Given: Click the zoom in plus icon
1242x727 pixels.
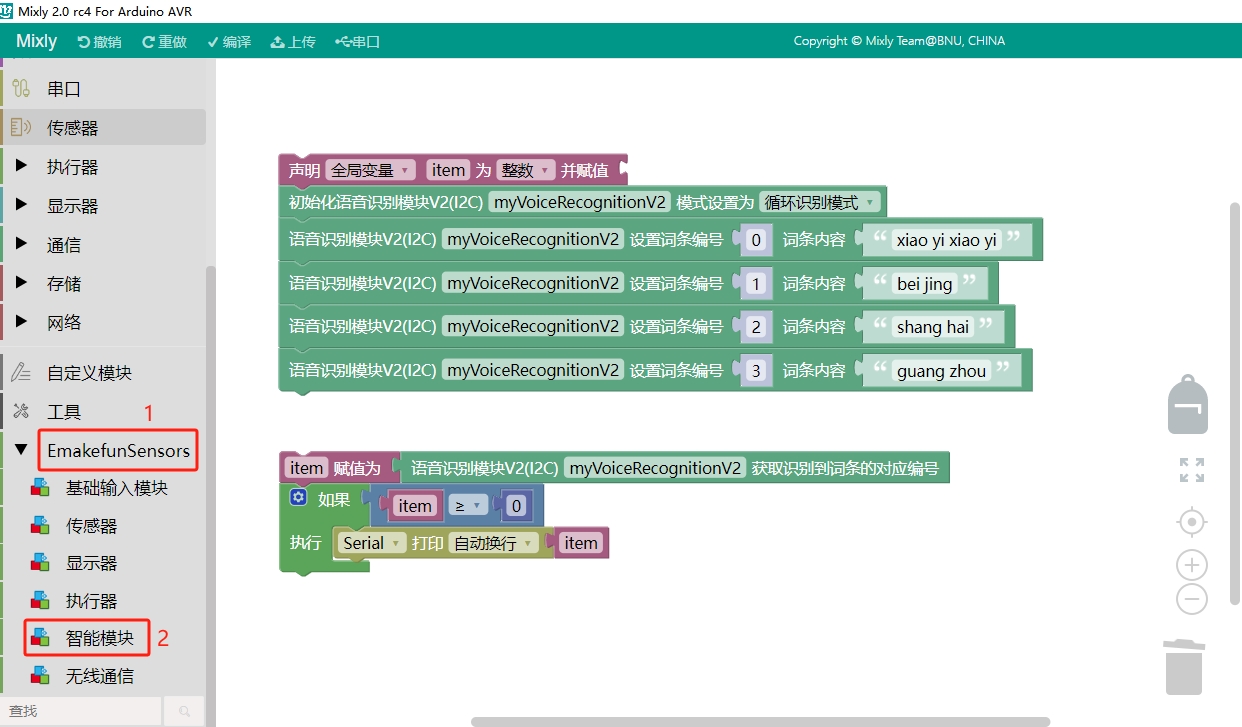Looking at the screenshot, I should click(1191, 565).
